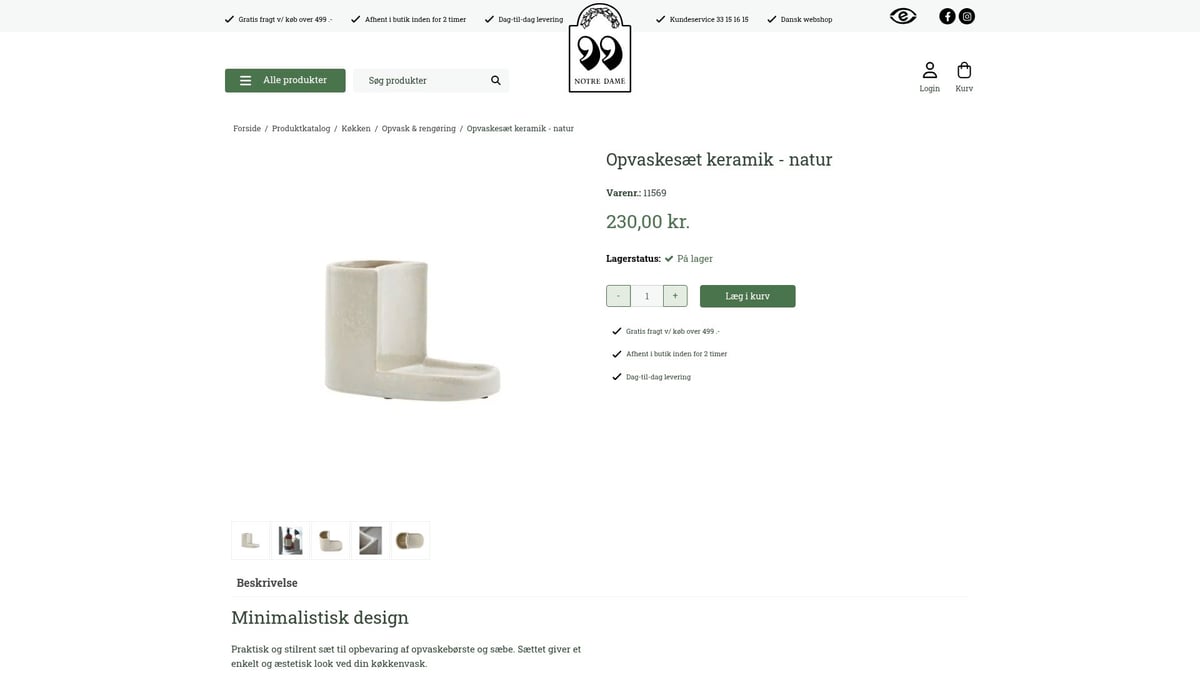
Task: Open the Facebook page icon
Action: [947, 16]
